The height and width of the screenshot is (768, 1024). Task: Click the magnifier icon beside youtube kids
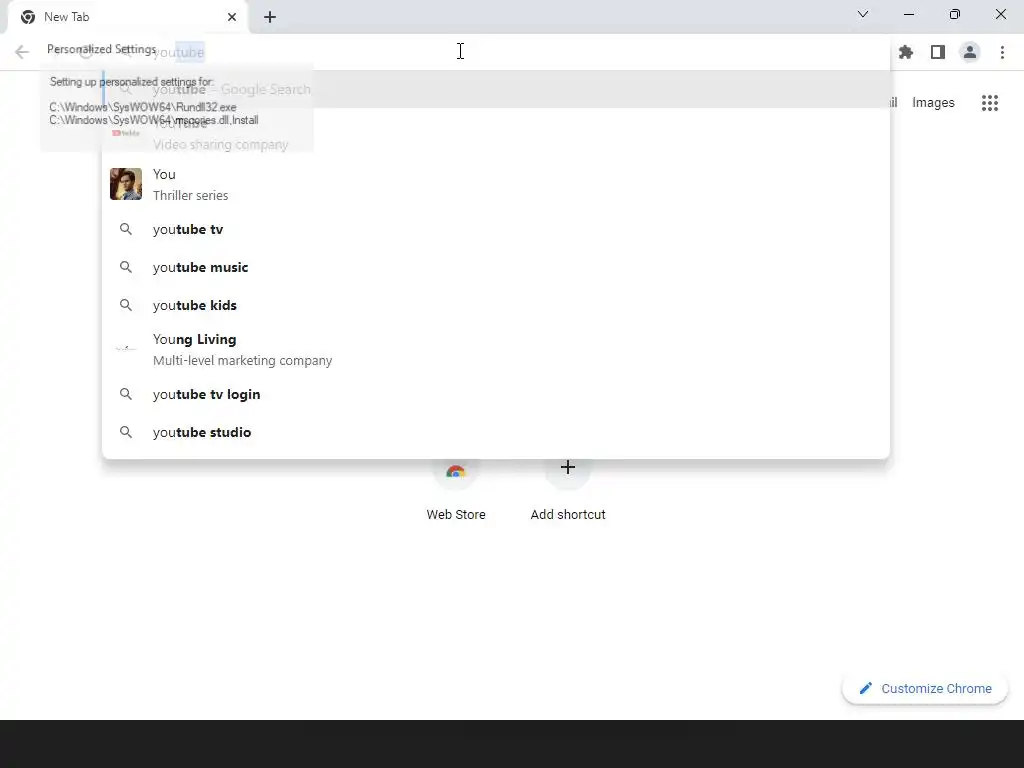(x=126, y=305)
